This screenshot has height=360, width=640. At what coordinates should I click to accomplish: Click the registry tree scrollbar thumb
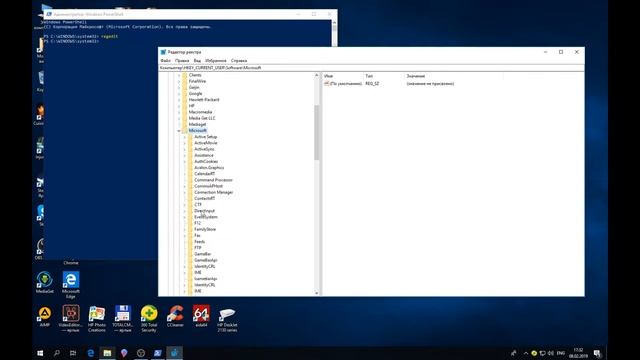[317, 133]
